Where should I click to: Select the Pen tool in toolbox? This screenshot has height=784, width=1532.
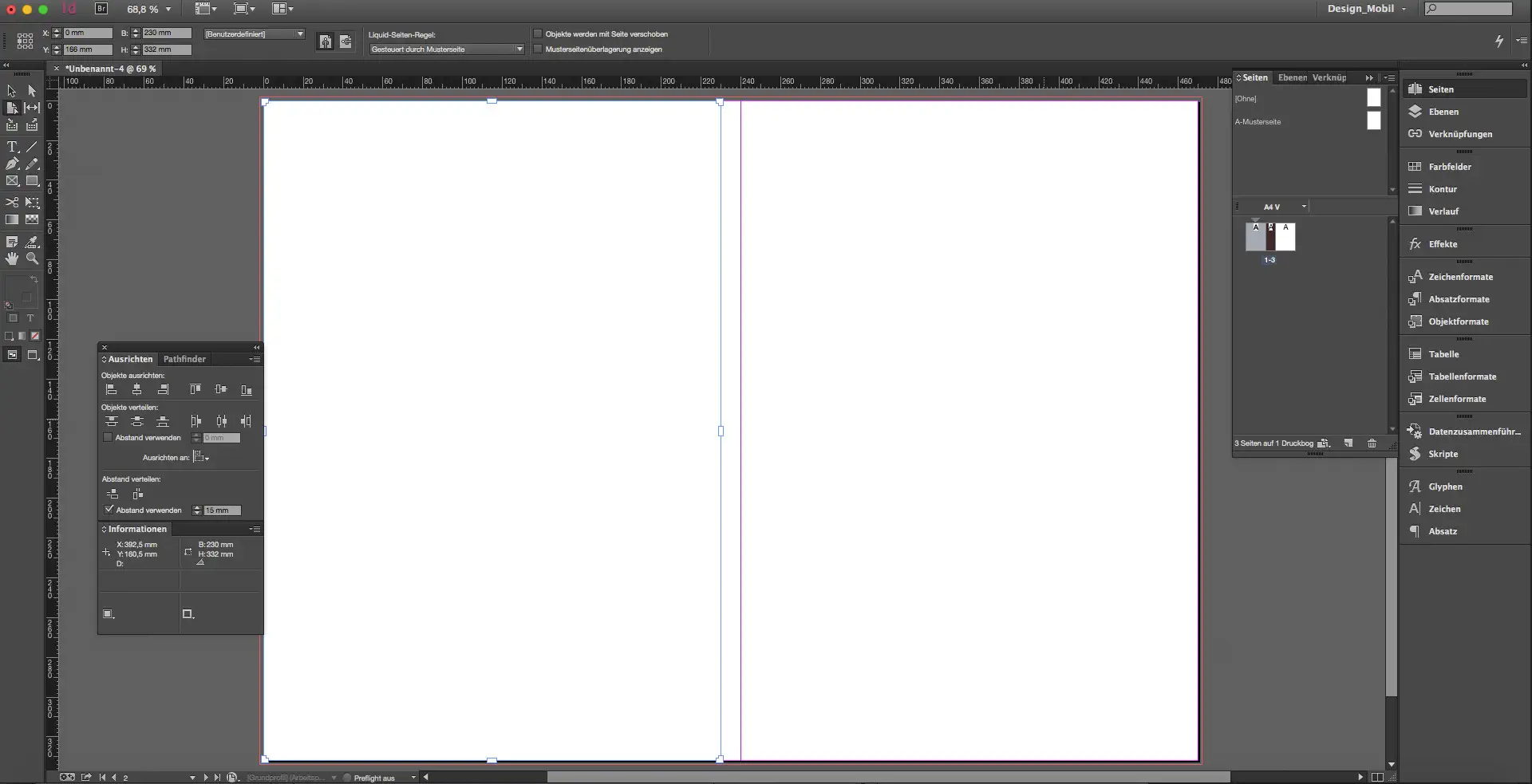point(12,164)
